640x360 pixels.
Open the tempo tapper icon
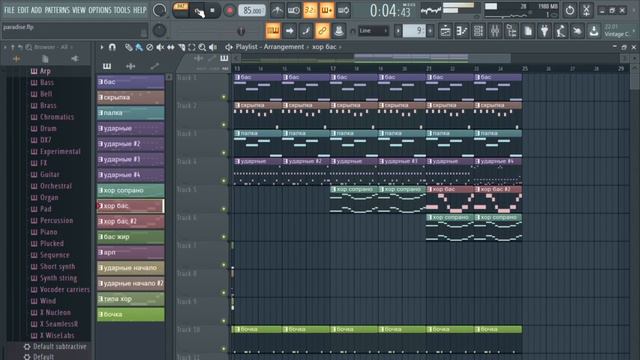(x=561, y=31)
